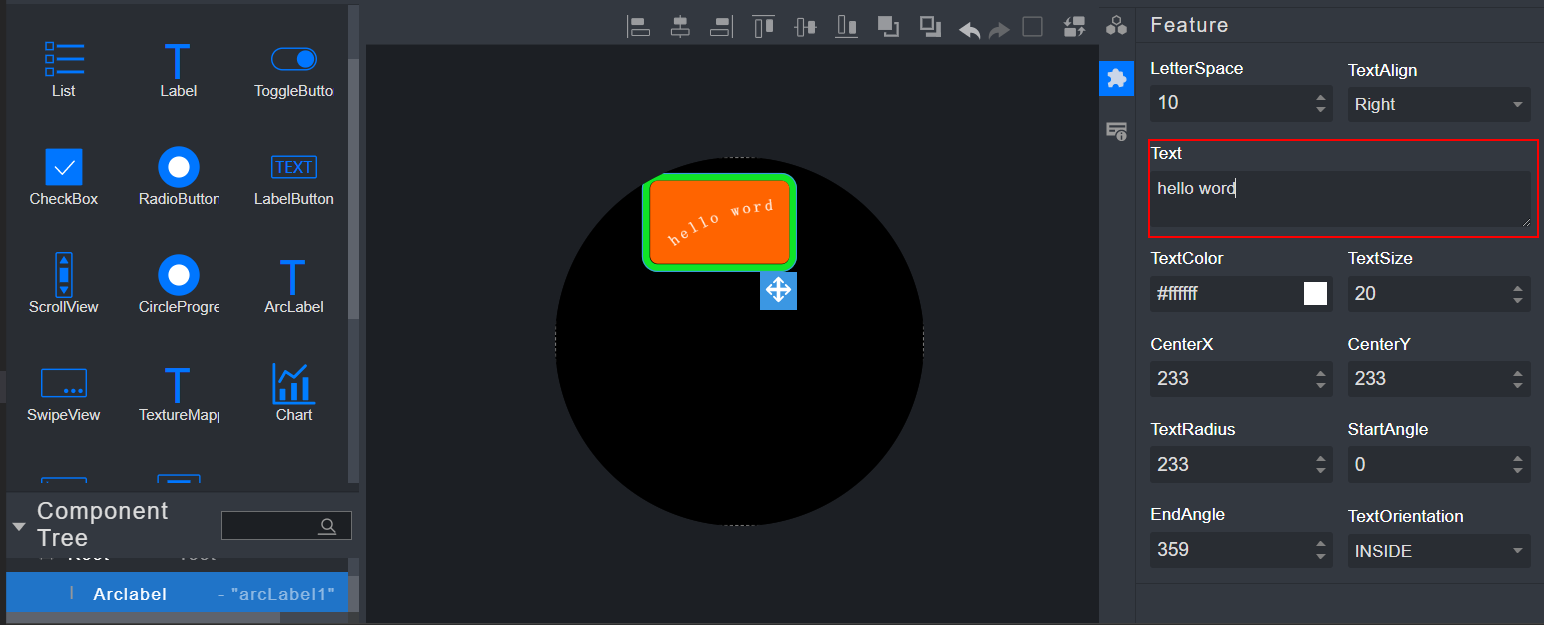1544x625 pixels.
Task: Select the RadioButton component
Action: [178, 178]
